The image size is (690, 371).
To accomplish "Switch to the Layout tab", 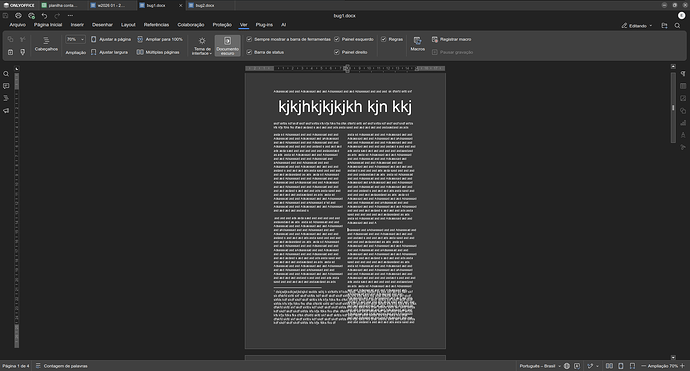I will click(128, 25).
